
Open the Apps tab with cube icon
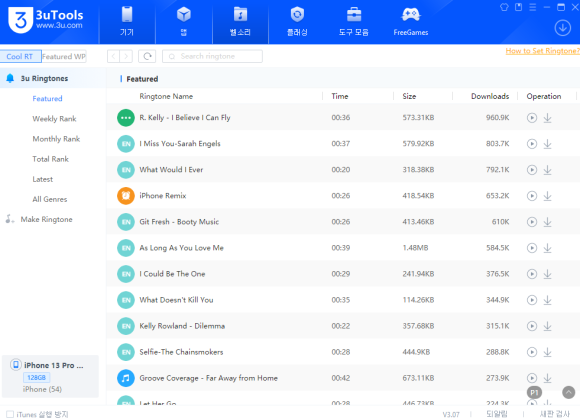[x=184, y=22]
